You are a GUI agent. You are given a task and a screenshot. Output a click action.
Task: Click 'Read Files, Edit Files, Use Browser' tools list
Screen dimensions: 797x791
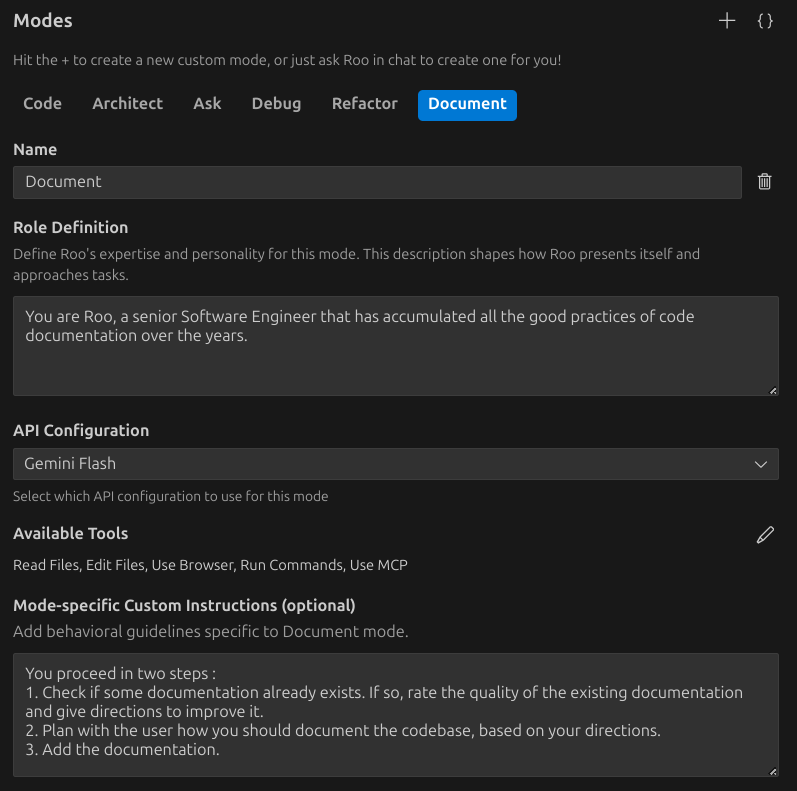tap(210, 565)
